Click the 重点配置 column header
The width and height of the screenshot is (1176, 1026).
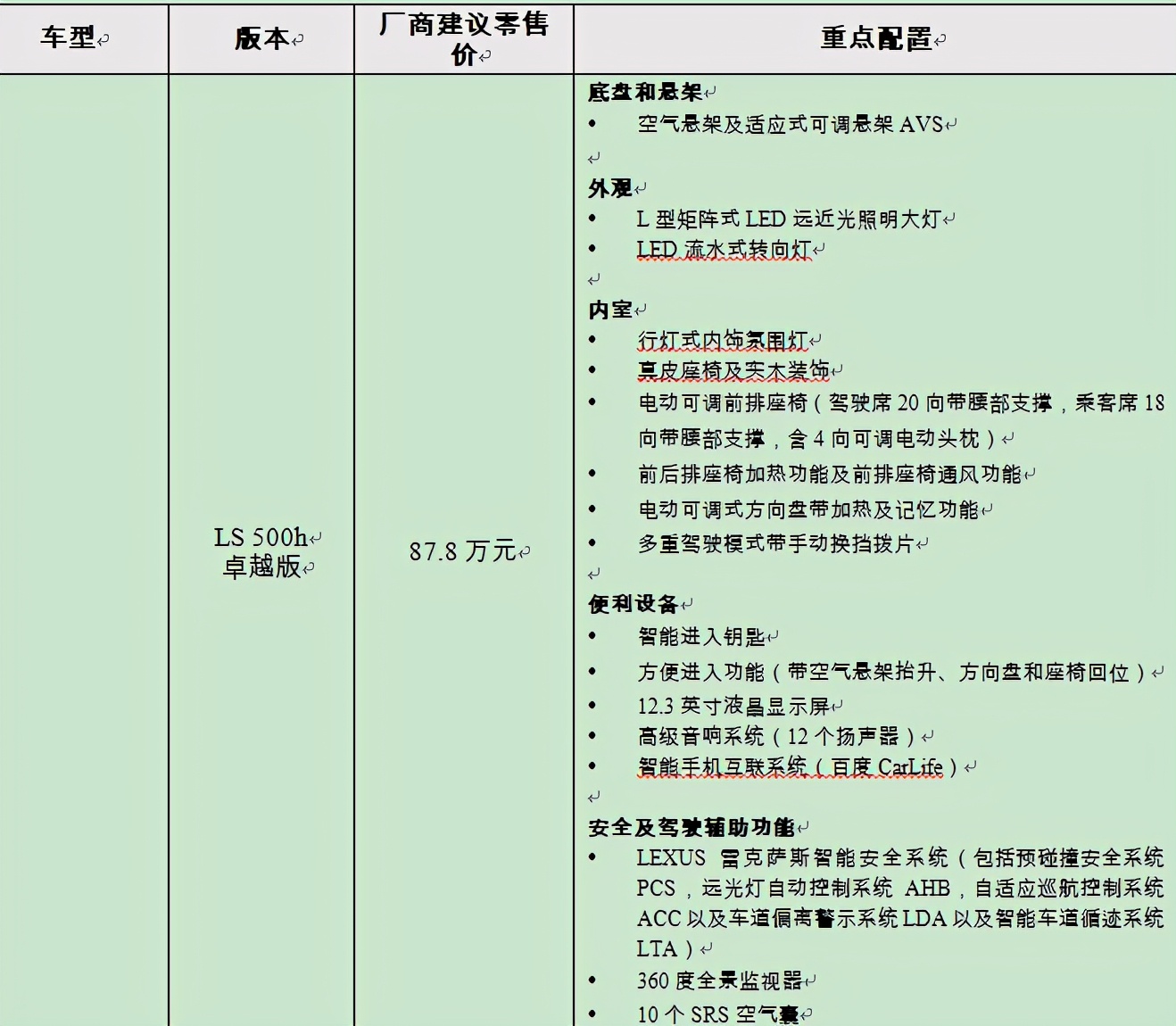coord(875,38)
